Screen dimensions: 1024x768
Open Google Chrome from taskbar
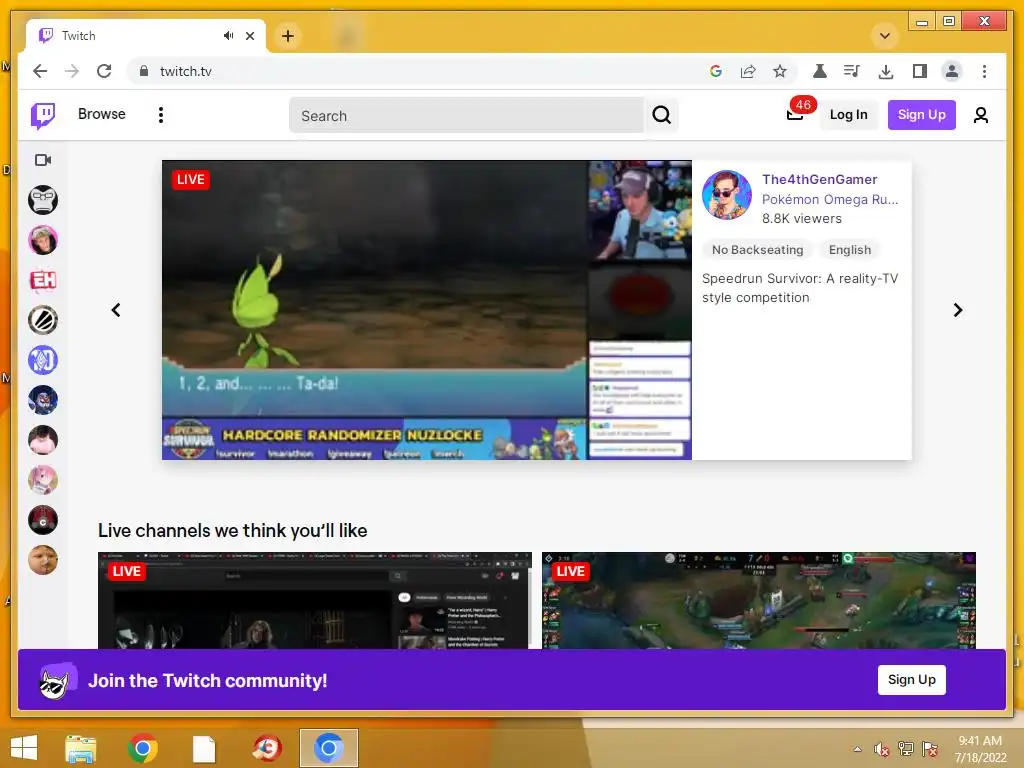[x=143, y=748]
